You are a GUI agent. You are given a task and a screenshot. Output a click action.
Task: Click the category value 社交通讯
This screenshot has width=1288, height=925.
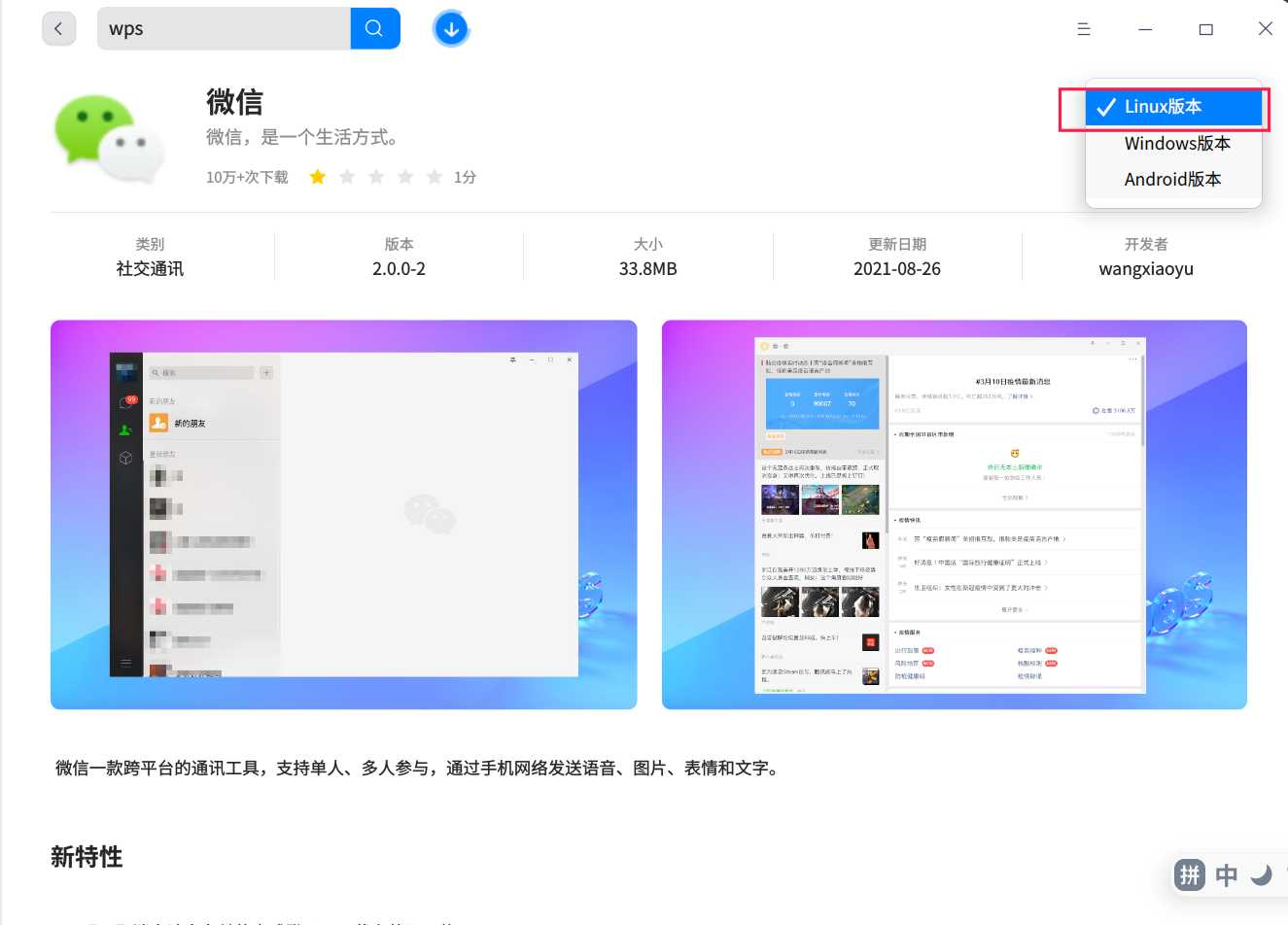click(150, 269)
